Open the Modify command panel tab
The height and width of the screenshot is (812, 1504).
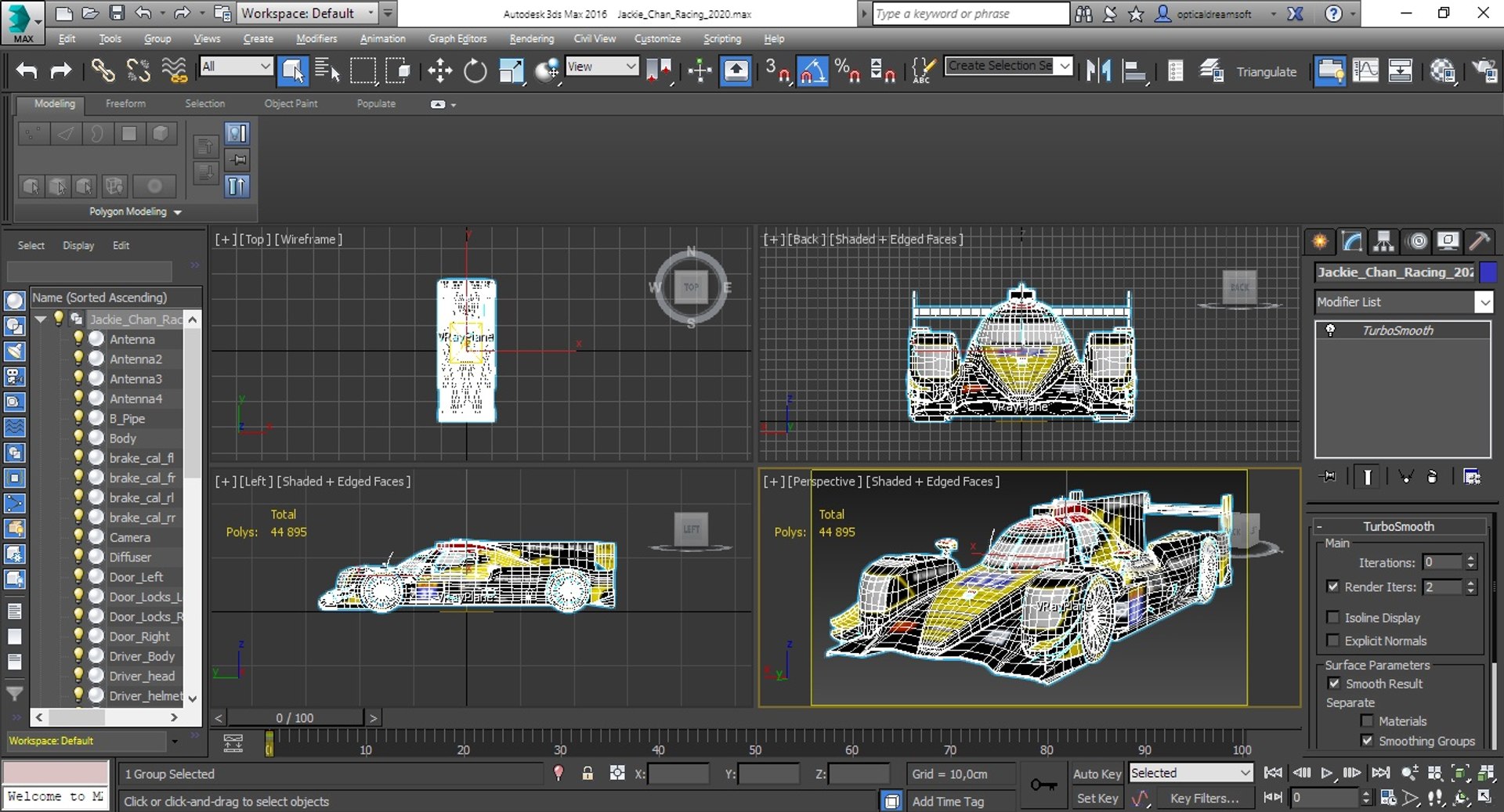(1352, 241)
